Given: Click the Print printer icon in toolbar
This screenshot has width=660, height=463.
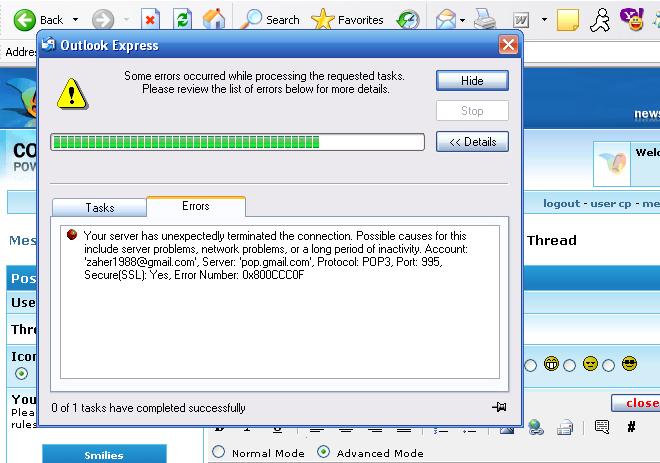Looking at the screenshot, I should (x=485, y=19).
